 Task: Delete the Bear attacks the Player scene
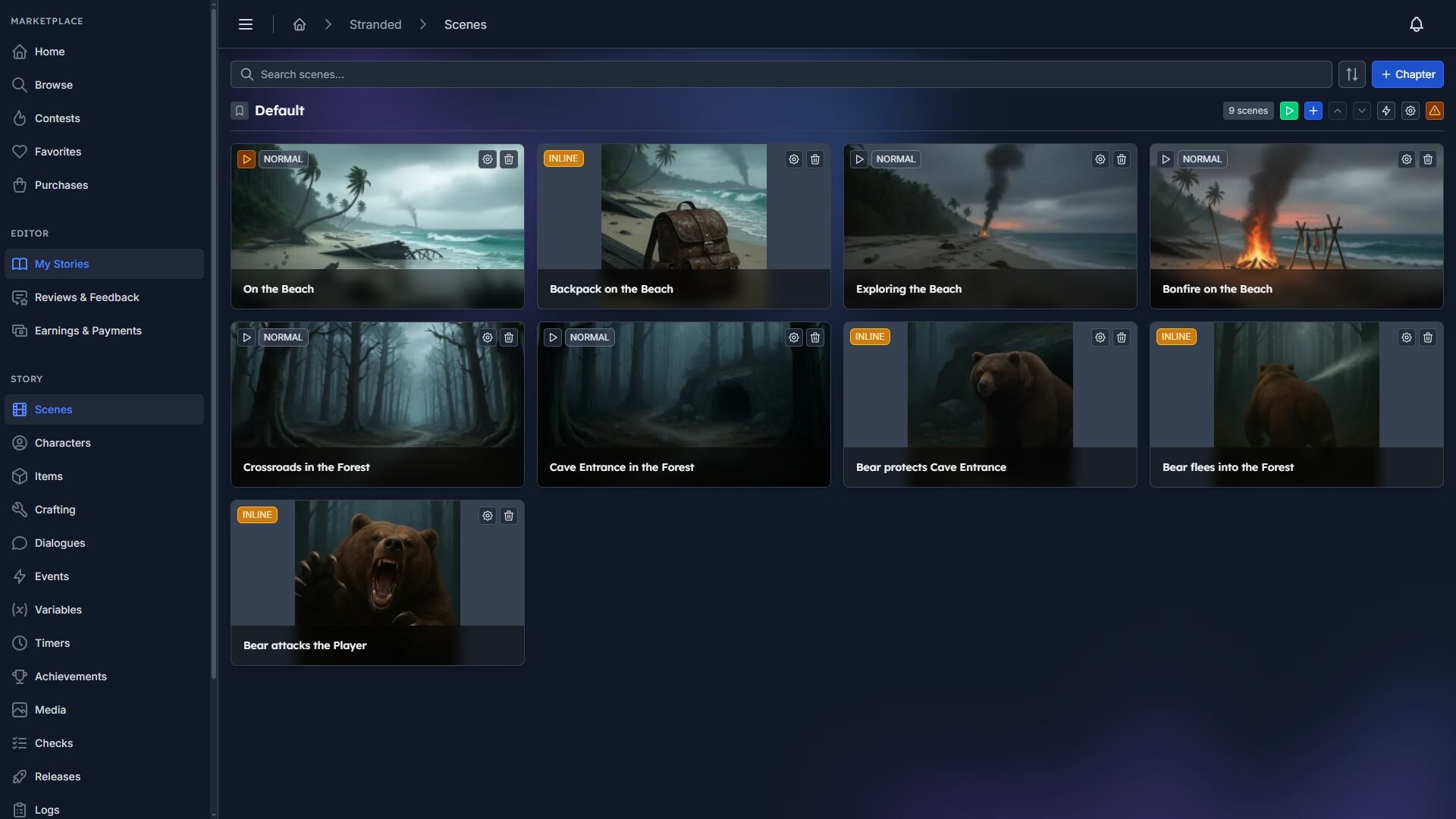pos(508,516)
